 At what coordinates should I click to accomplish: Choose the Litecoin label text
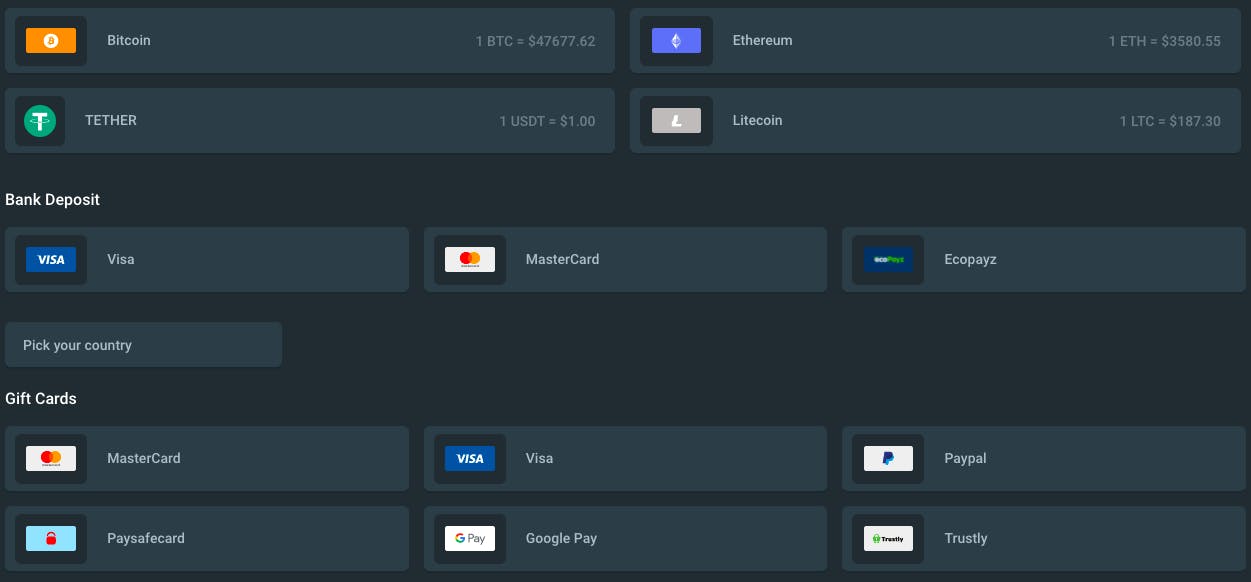pos(757,121)
